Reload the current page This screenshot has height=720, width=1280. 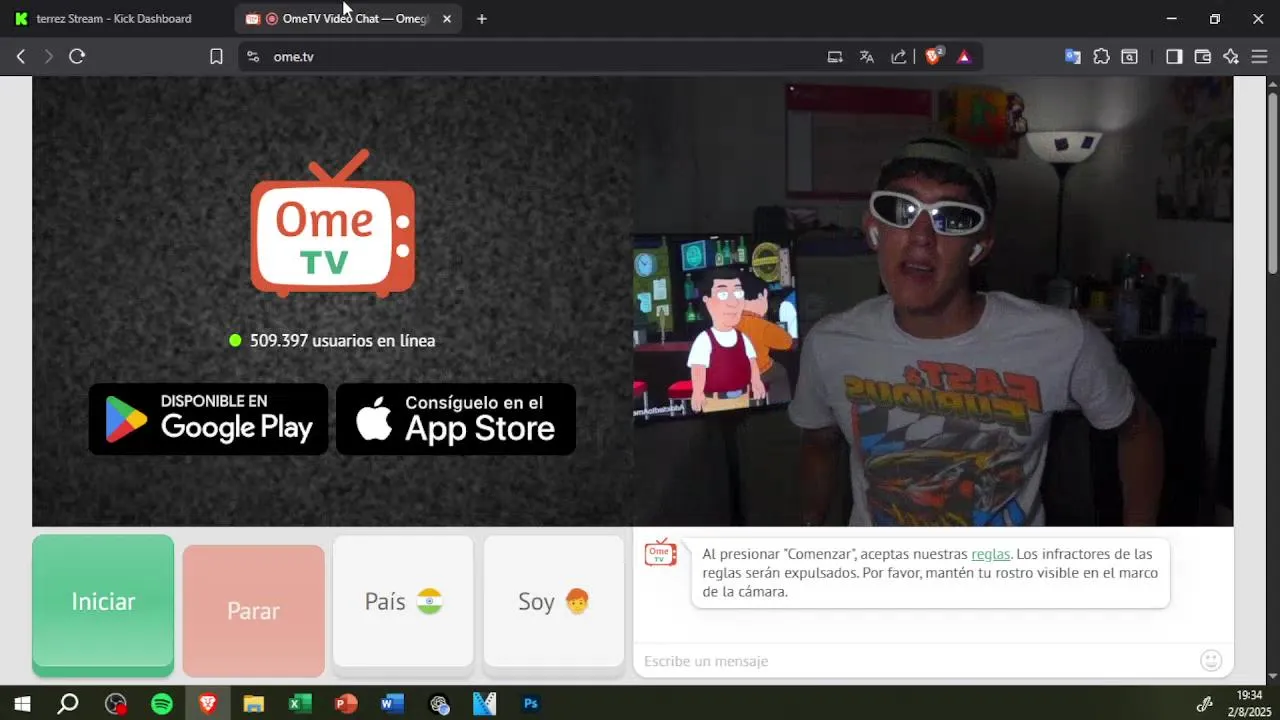[77, 57]
